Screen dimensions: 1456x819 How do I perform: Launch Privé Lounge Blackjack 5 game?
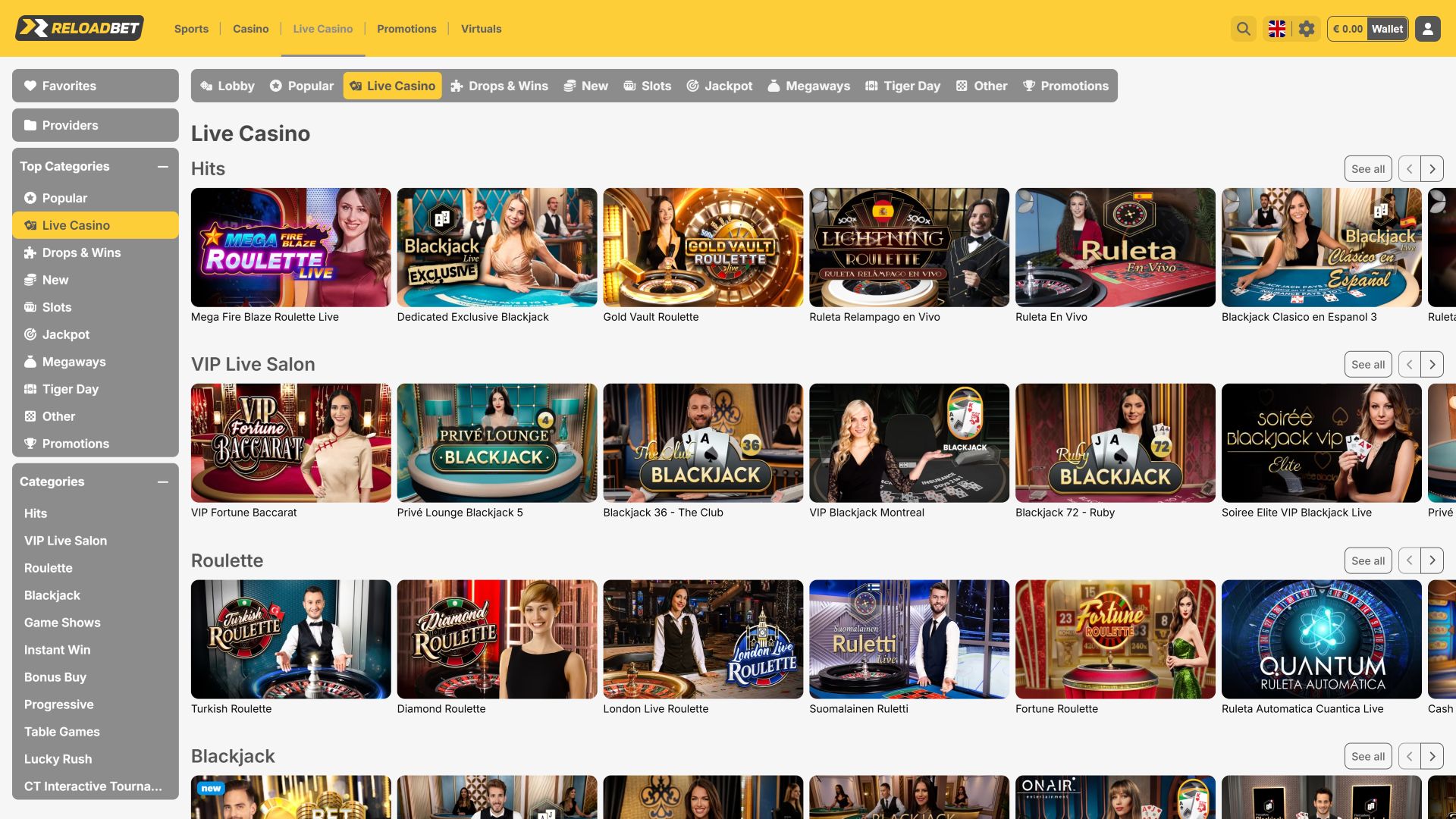(497, 443)
